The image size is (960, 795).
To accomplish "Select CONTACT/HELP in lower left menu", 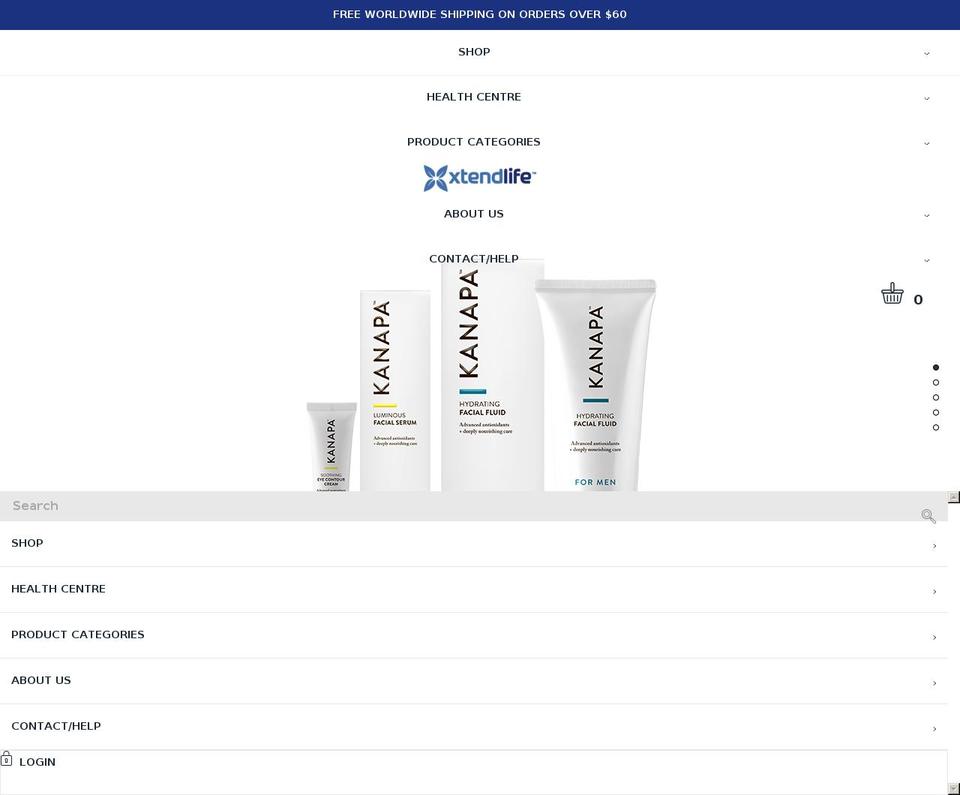I will [x=56, y=726].
